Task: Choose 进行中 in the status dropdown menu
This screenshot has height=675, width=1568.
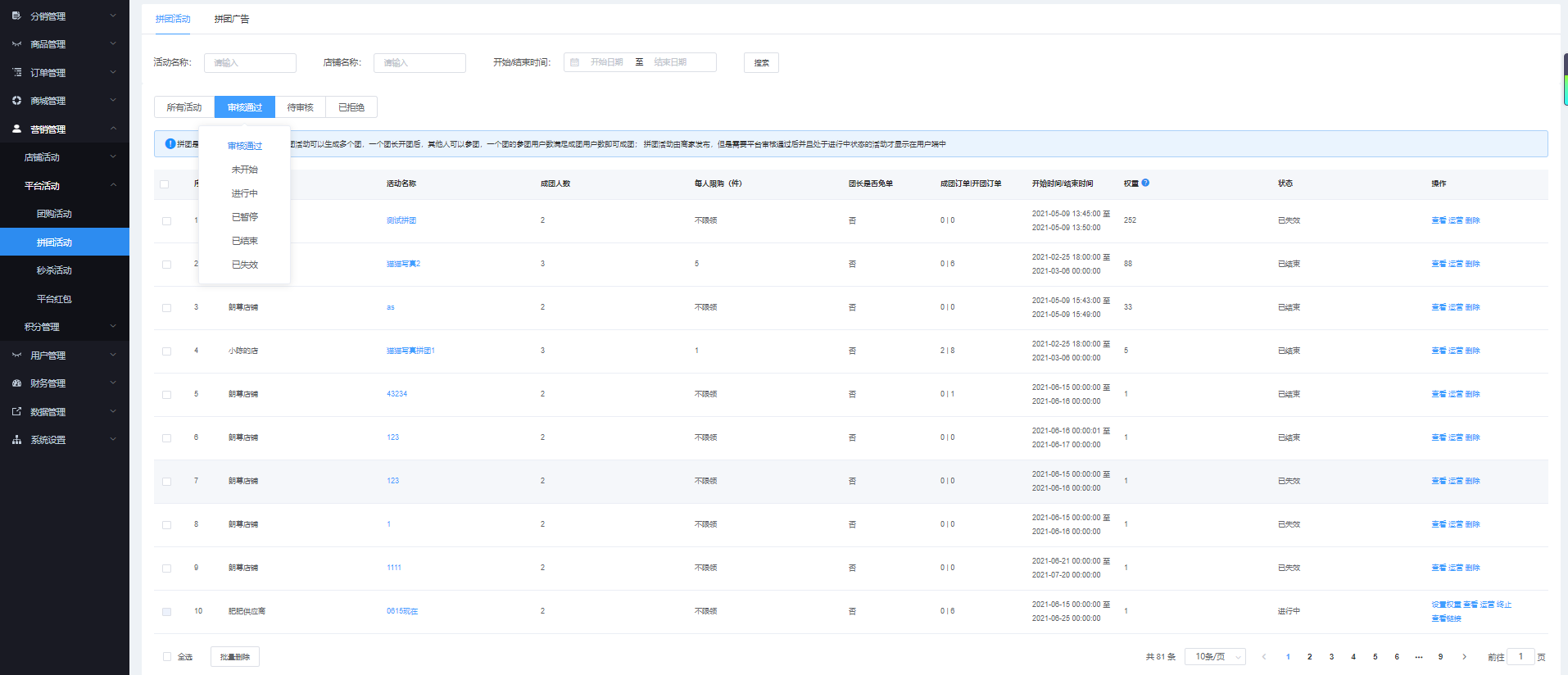Action: [244, 193]
